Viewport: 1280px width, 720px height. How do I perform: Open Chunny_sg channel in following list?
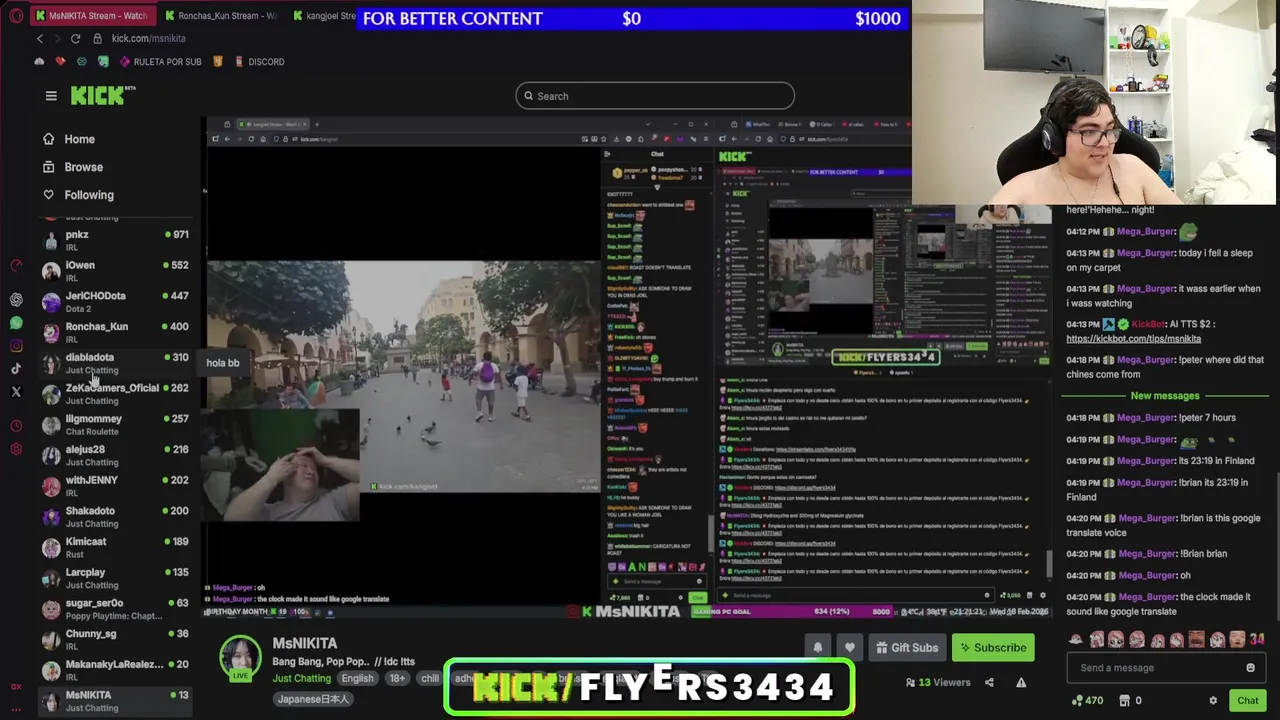(x=115, y=639)
